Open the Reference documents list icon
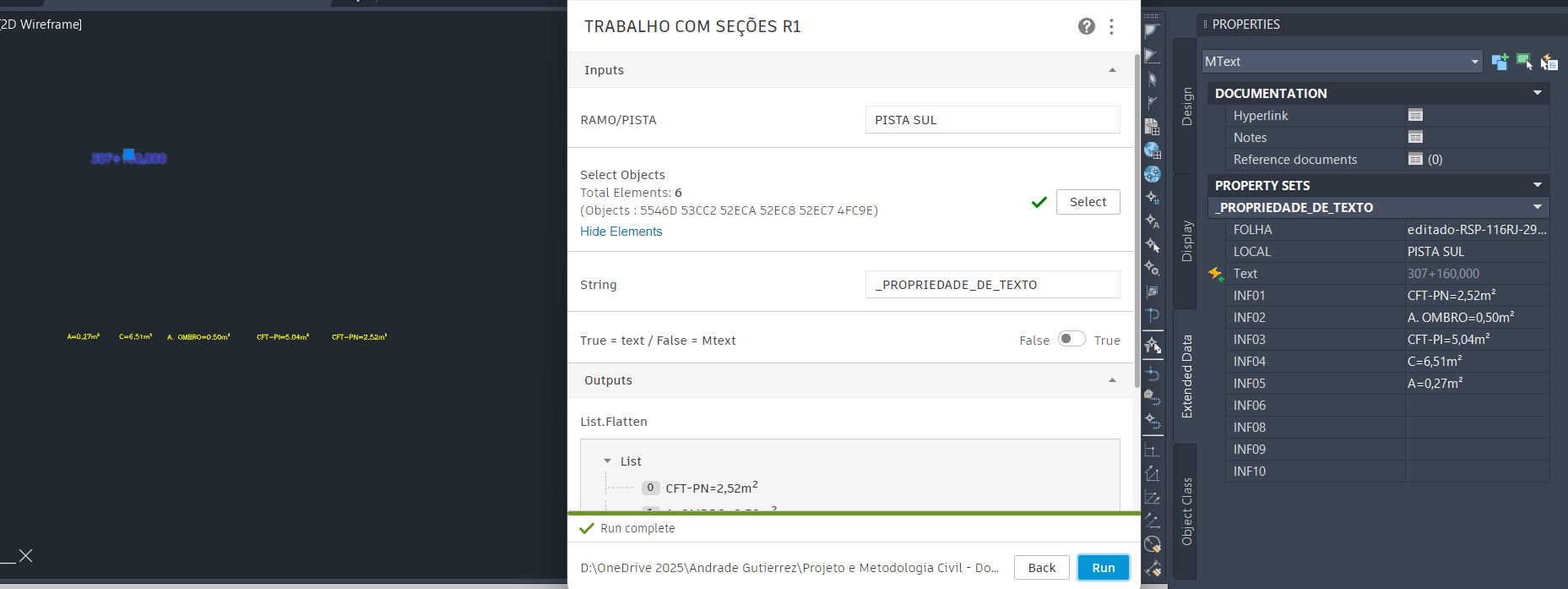Viewport: 1568px width, 589px height. point(1416,159)
